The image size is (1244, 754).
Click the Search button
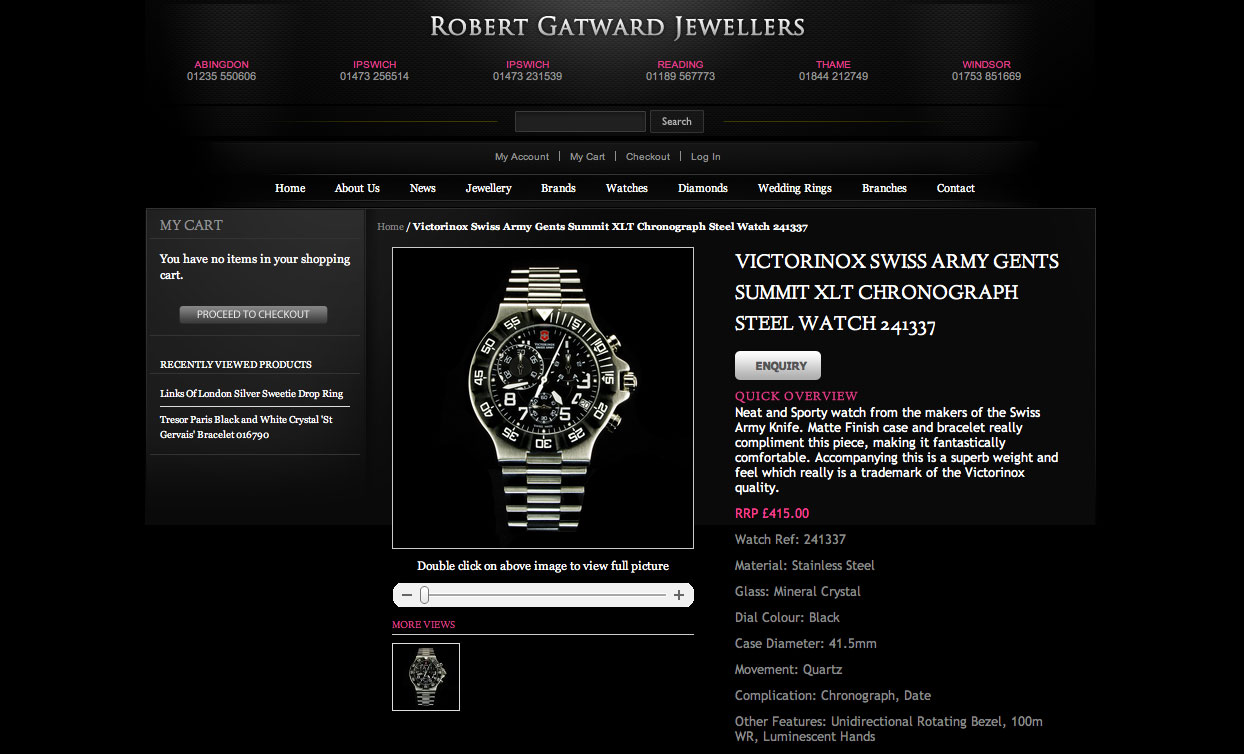[677, 122]
